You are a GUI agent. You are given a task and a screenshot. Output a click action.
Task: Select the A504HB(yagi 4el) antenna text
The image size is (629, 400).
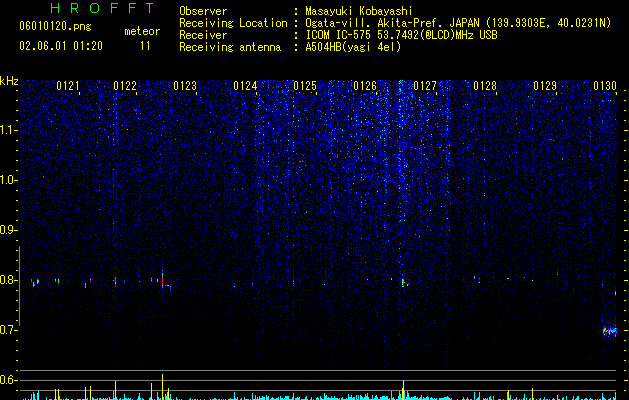(x=353, y=47)
